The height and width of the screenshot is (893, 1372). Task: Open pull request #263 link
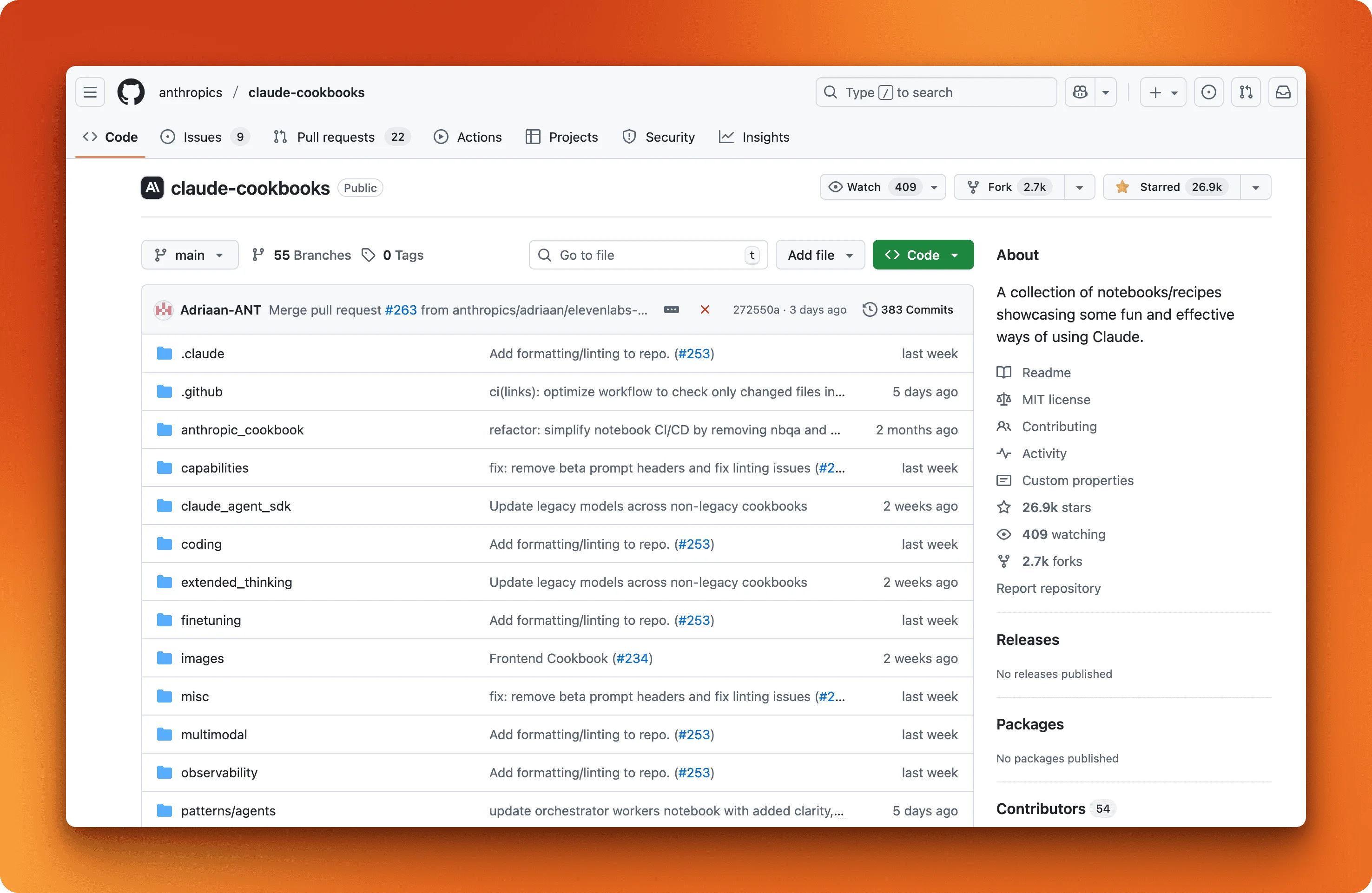(400, 309)
